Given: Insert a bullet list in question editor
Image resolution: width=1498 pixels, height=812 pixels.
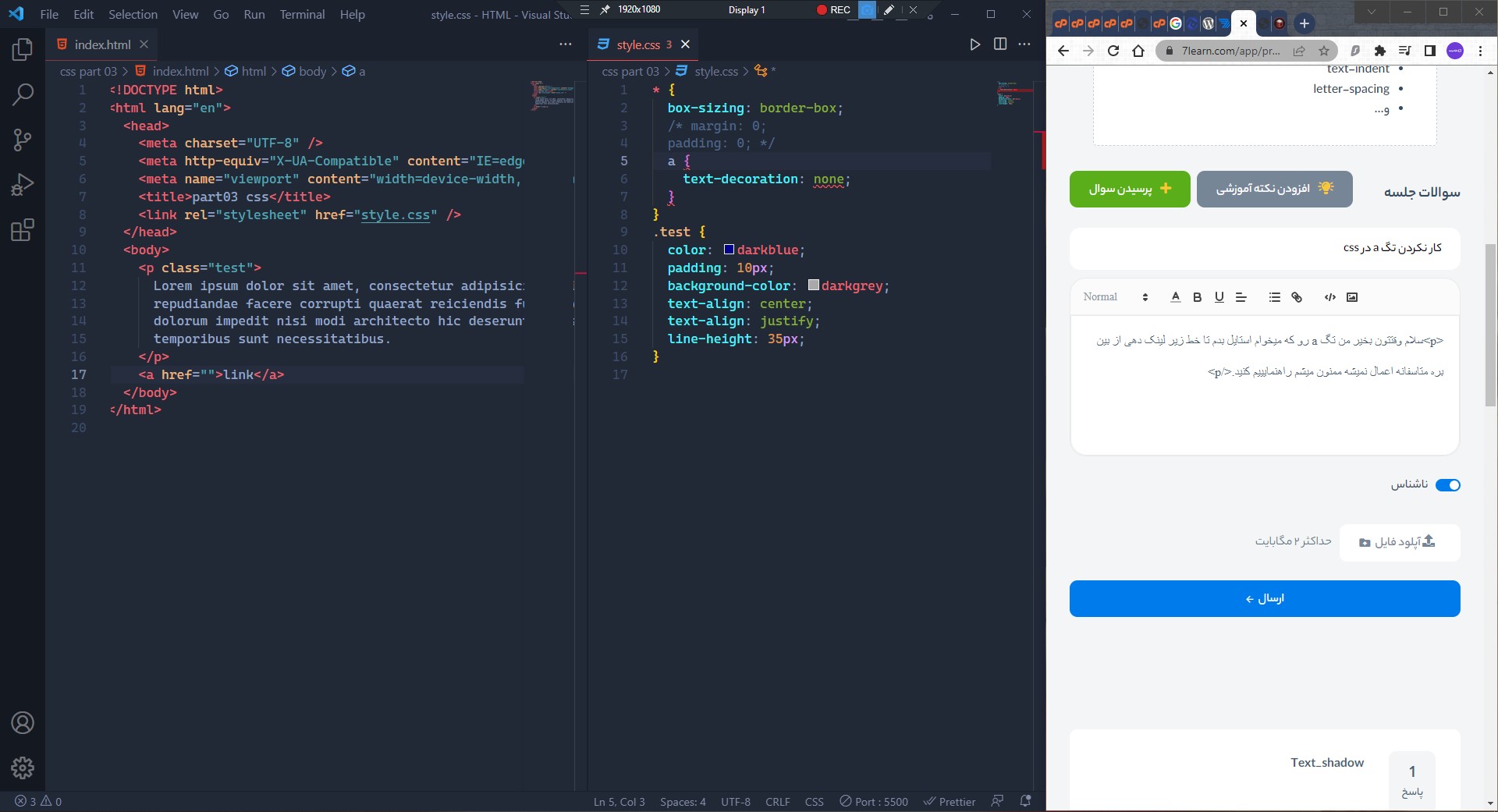Looking at the screenshot, I should (x=1274, y=297).
